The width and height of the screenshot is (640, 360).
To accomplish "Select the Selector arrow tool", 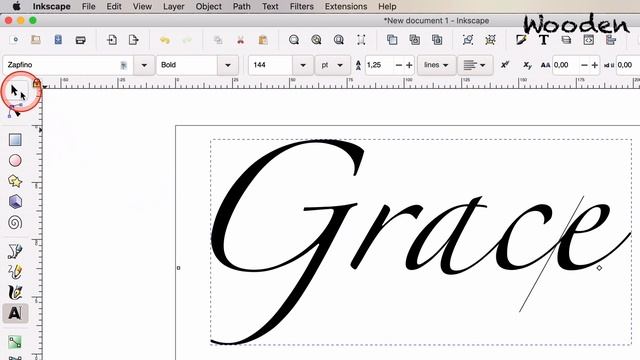I will click(15, 90).
